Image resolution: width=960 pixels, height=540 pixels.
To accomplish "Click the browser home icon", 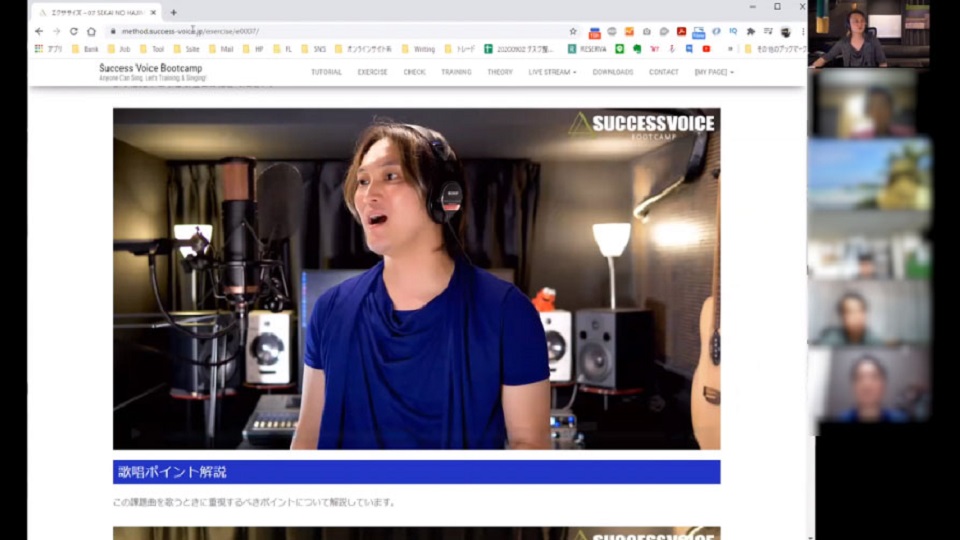I will click(91, 31).
